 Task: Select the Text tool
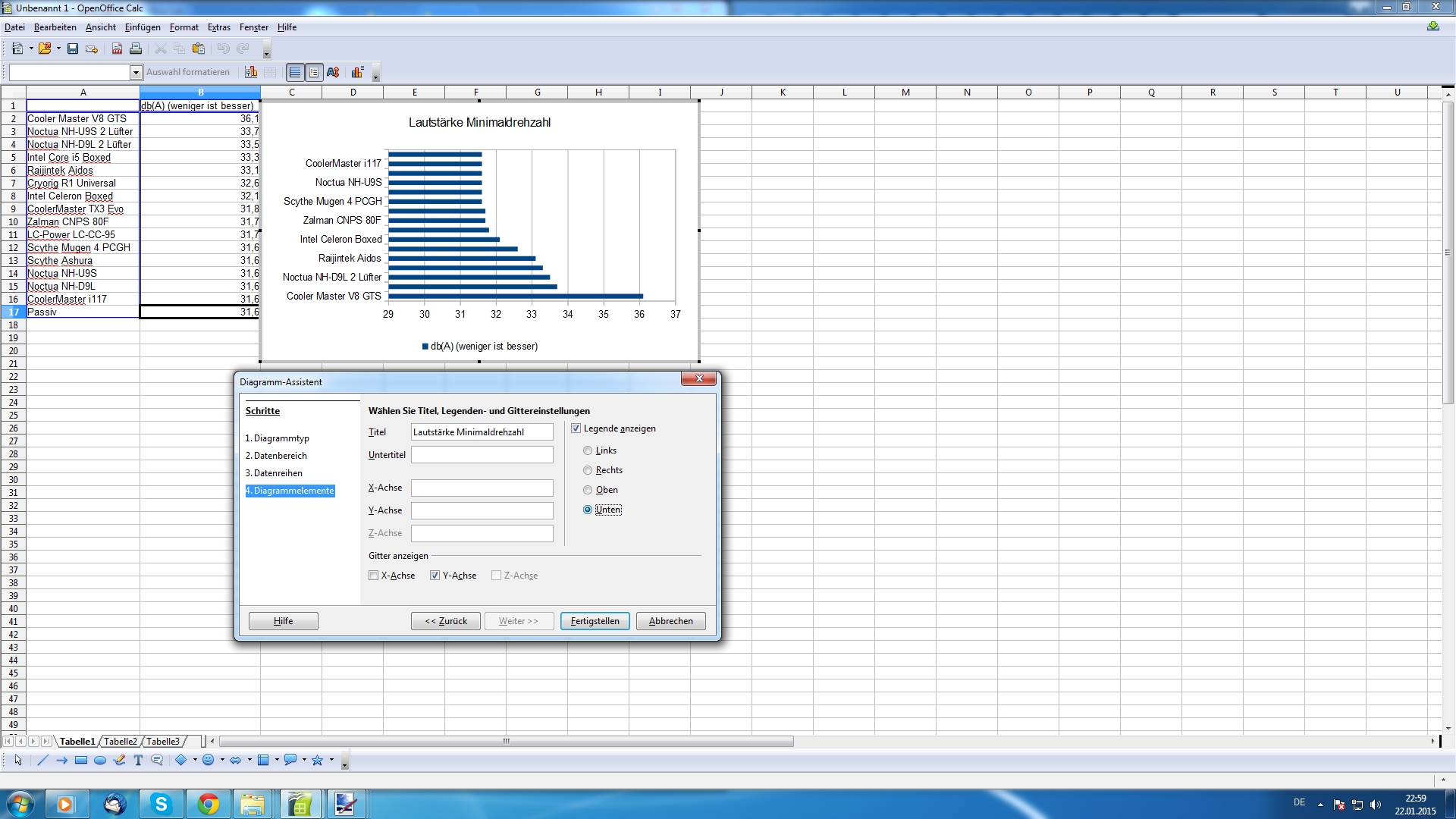point(138,760)
